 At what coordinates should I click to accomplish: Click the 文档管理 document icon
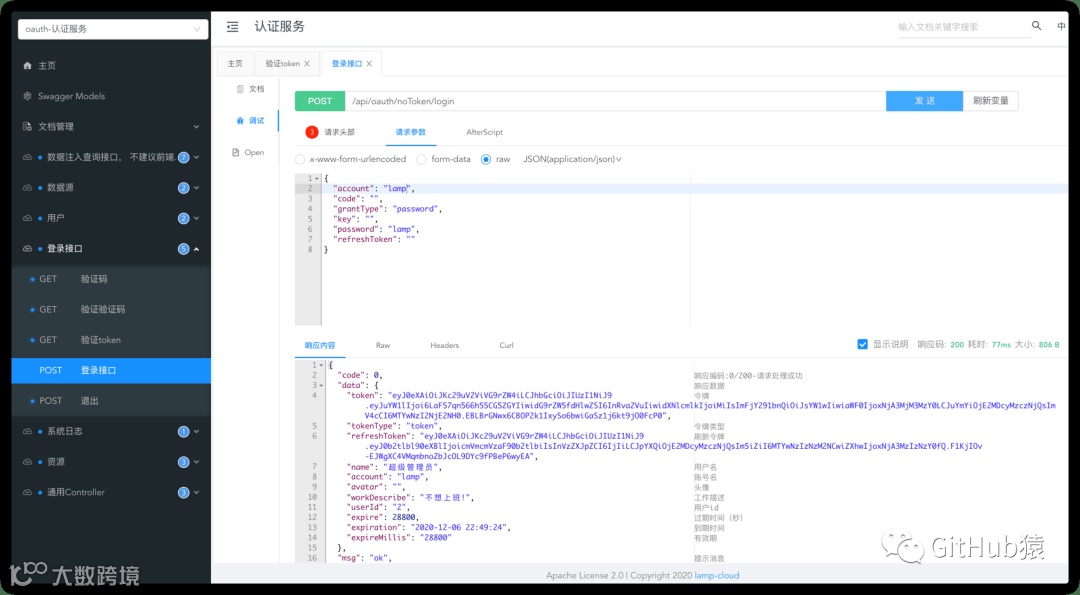click(x=28, y=127)
